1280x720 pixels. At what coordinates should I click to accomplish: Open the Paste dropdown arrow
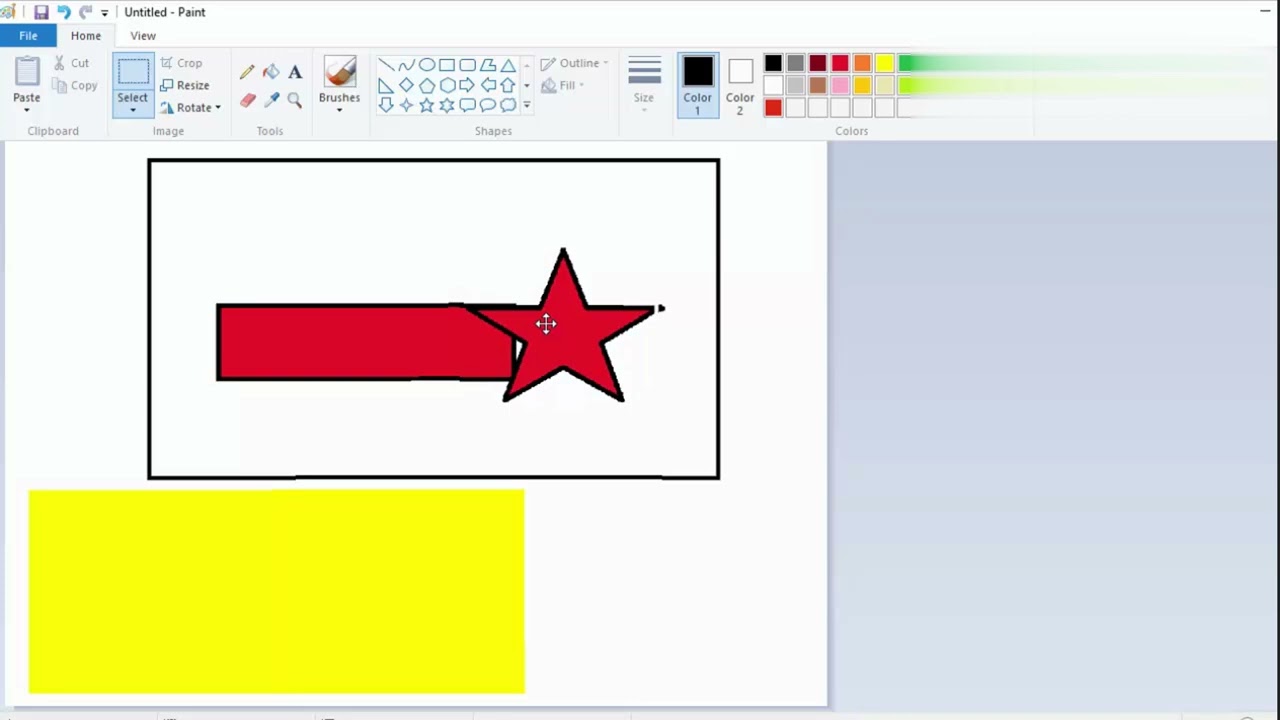[27, 110]
